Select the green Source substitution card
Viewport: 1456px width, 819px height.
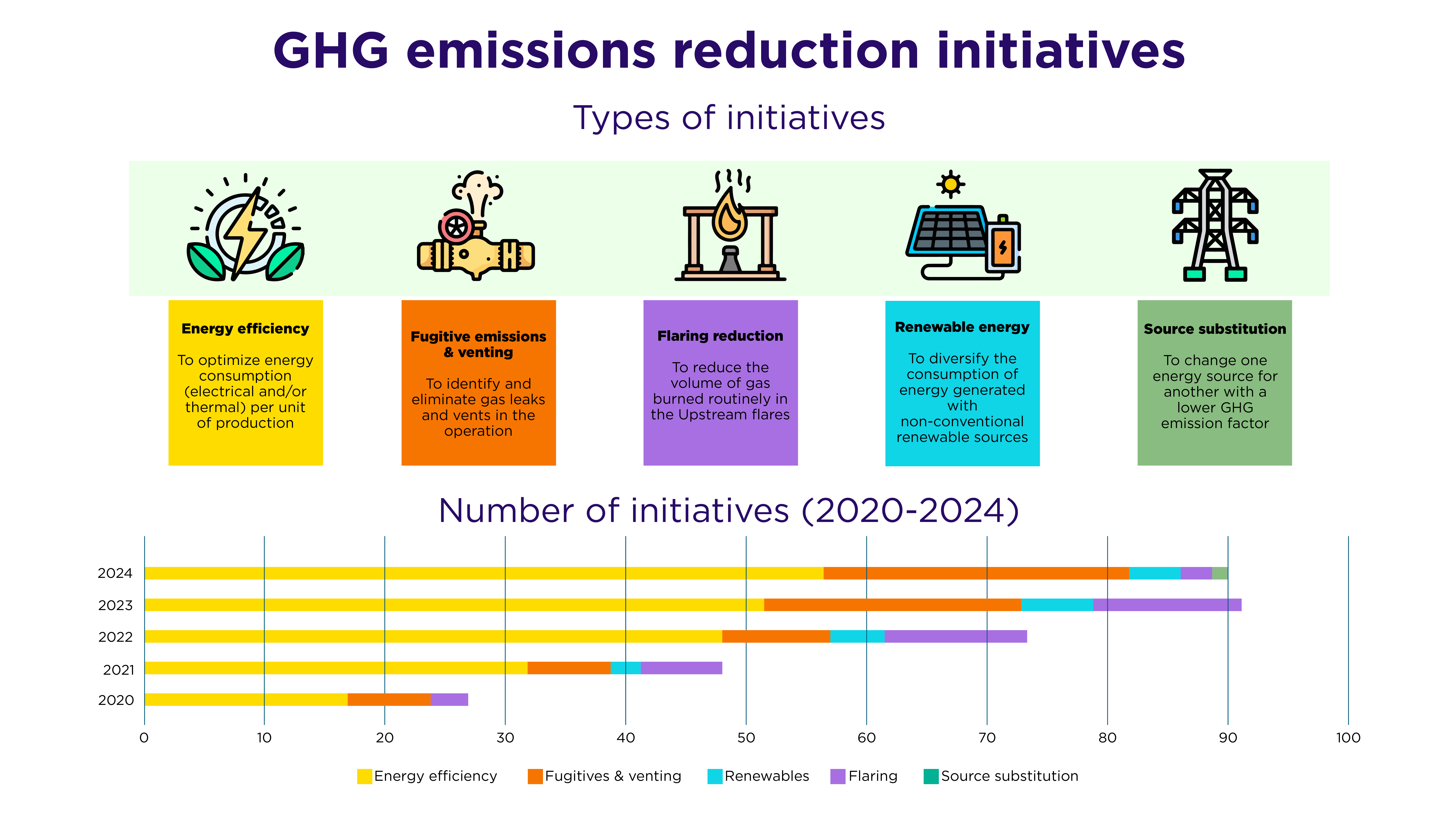(1215, 383)
